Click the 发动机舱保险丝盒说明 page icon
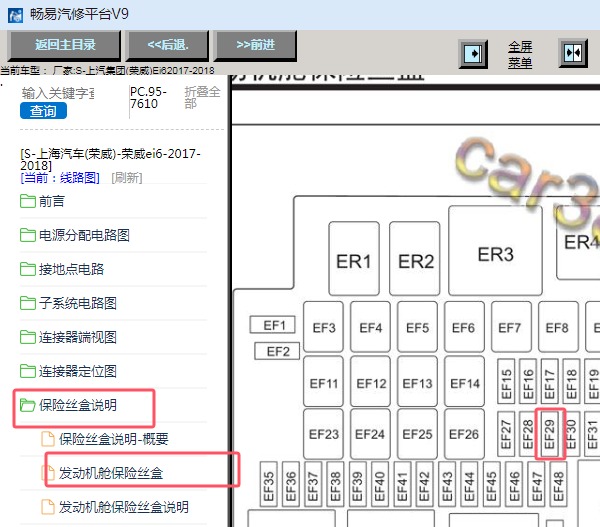The image size is (600, 527). pos(48,507)
